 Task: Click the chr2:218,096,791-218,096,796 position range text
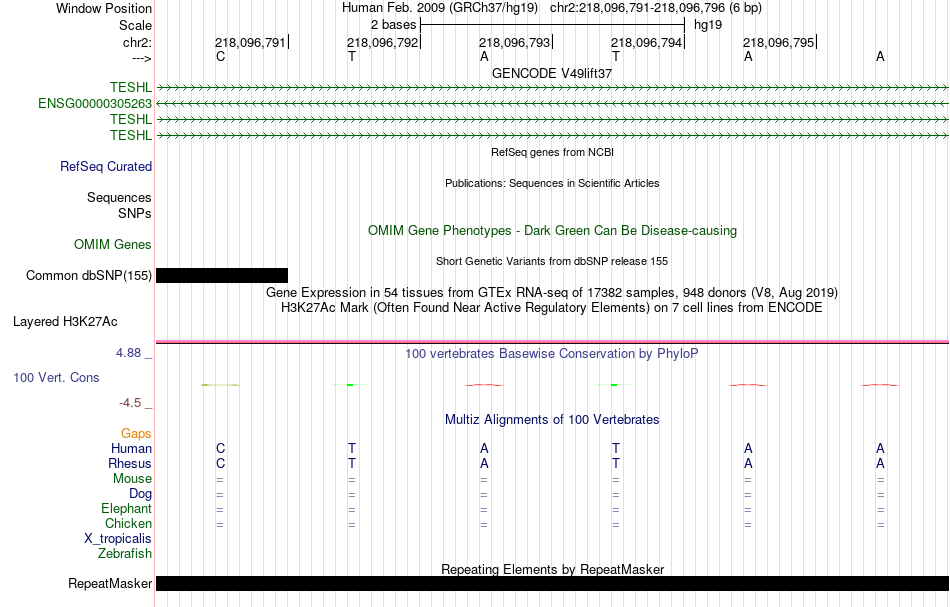(656, 8)
